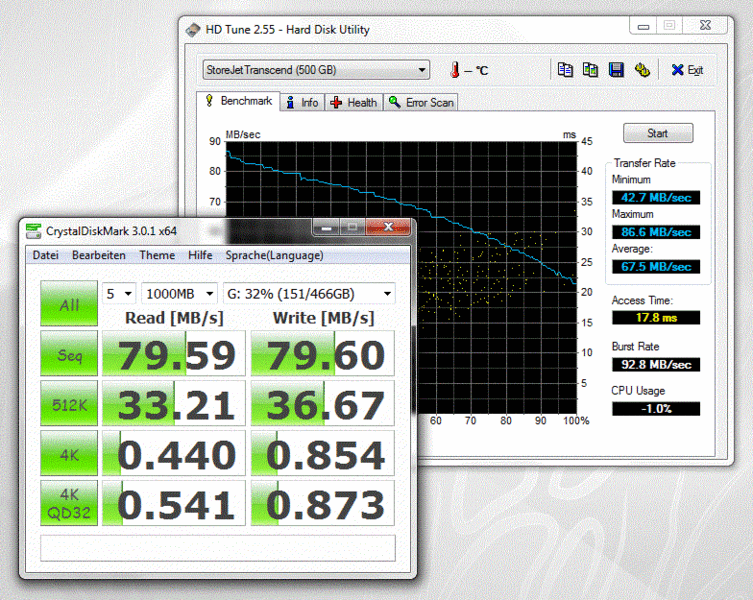Image resolution: width=753 pixels, height=600 pixels.
Task: Start the HD Tune benchmark
Action: 658,133
